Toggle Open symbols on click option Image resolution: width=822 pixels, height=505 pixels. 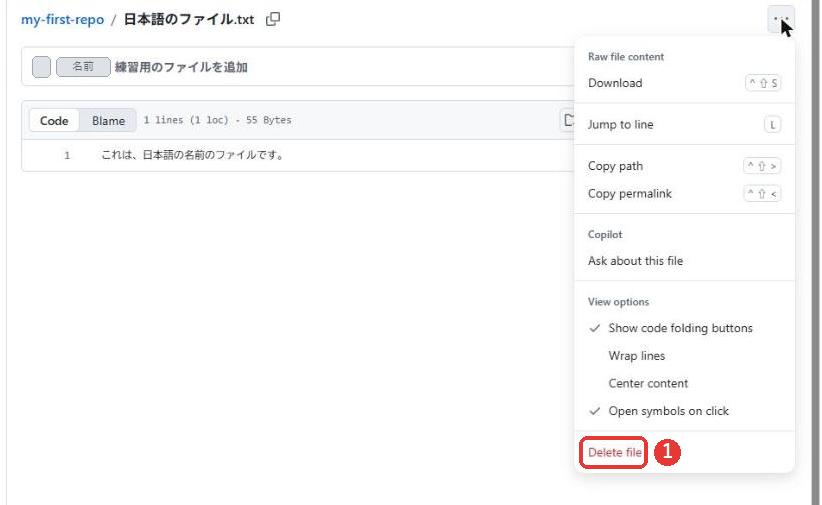point(684,411)
